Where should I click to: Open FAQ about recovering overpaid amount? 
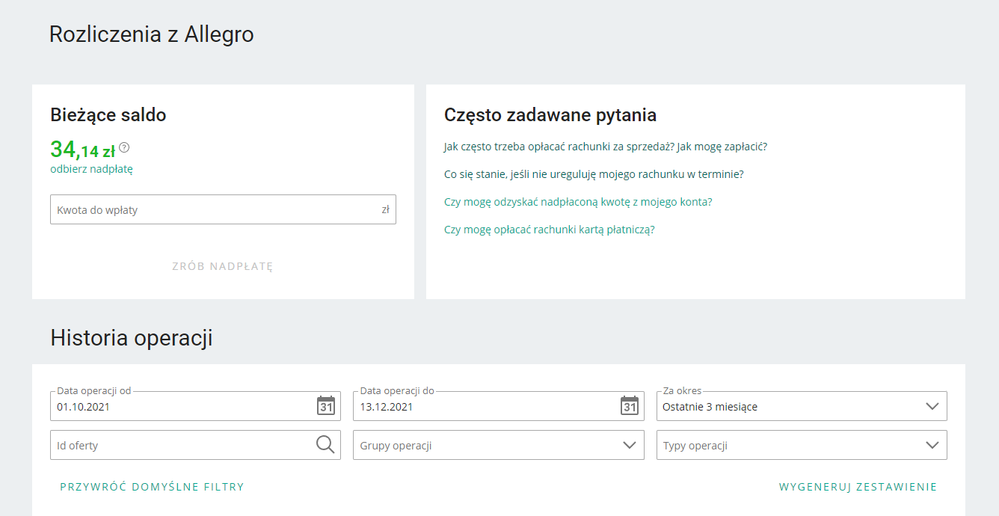(578, 202)
